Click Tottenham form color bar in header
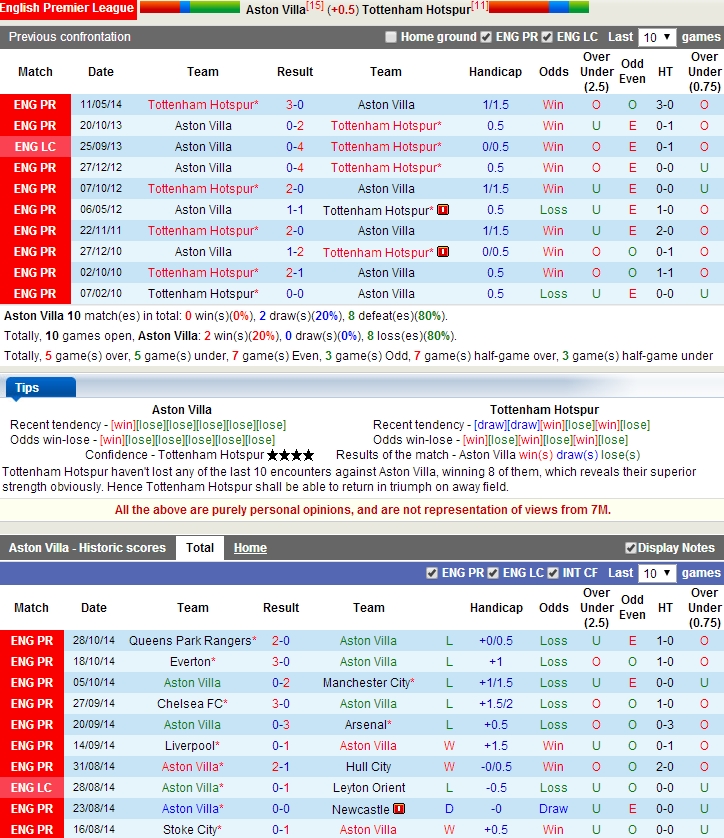The width and height of the screenshot is (724, 838). click(539, 7)
